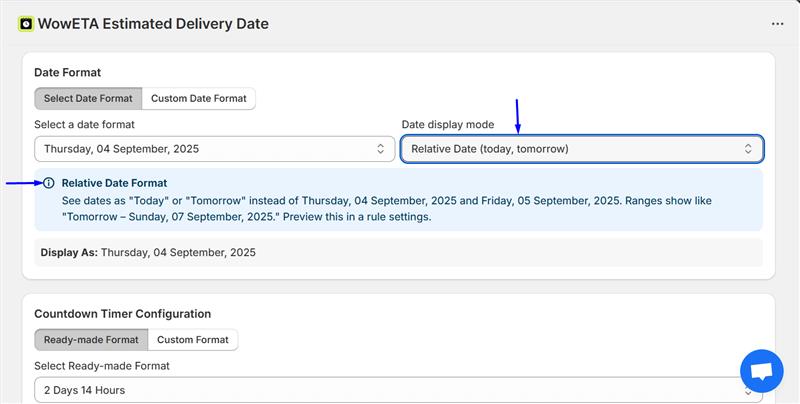Click the WowETA Estimated Delivery Date title
Screen dimensions: 800x404
pos(153,24)
